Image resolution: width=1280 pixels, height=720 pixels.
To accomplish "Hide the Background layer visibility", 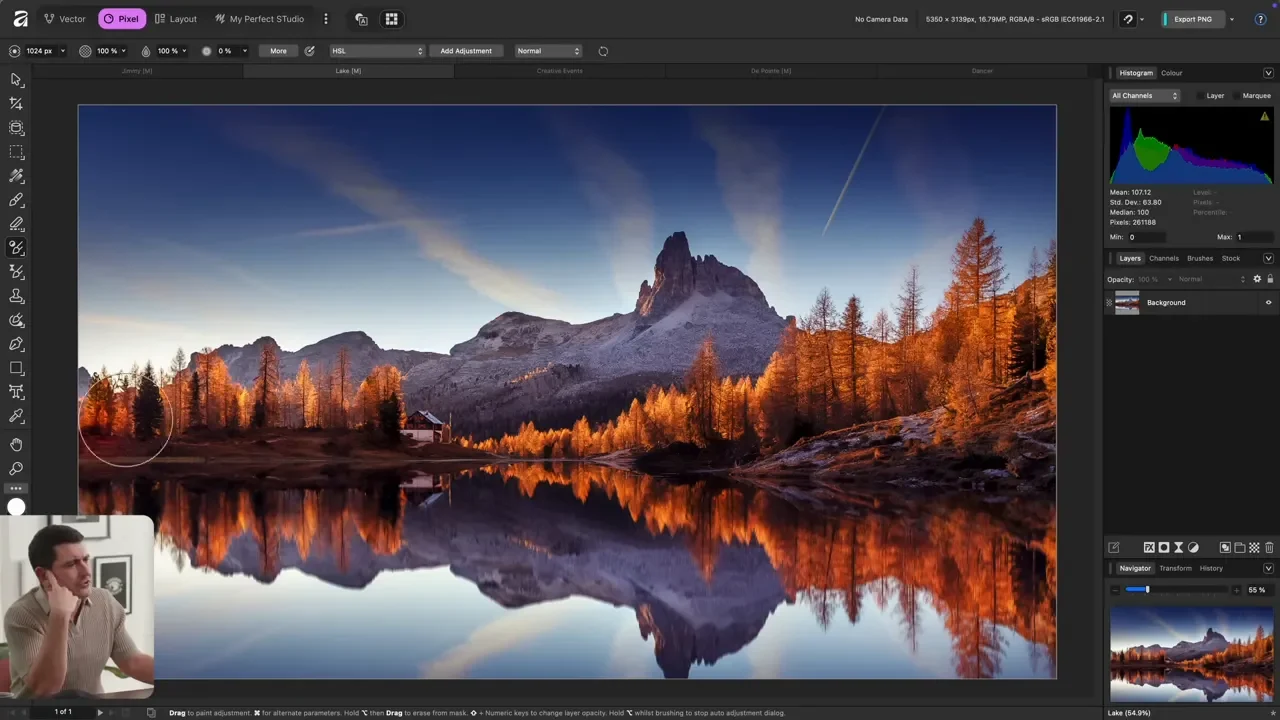I will (x=1268, y=303).
